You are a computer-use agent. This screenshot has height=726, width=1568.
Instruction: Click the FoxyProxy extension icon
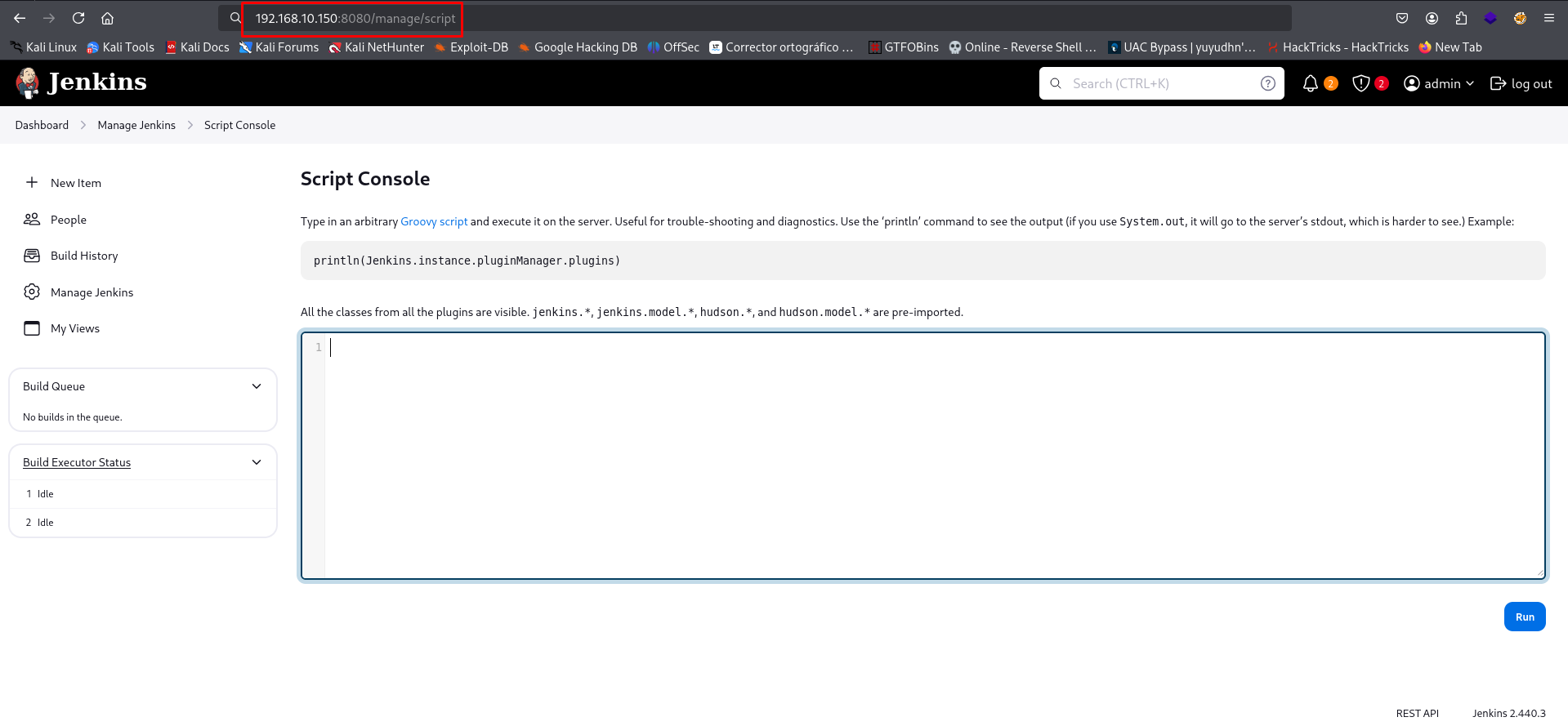1520,18
